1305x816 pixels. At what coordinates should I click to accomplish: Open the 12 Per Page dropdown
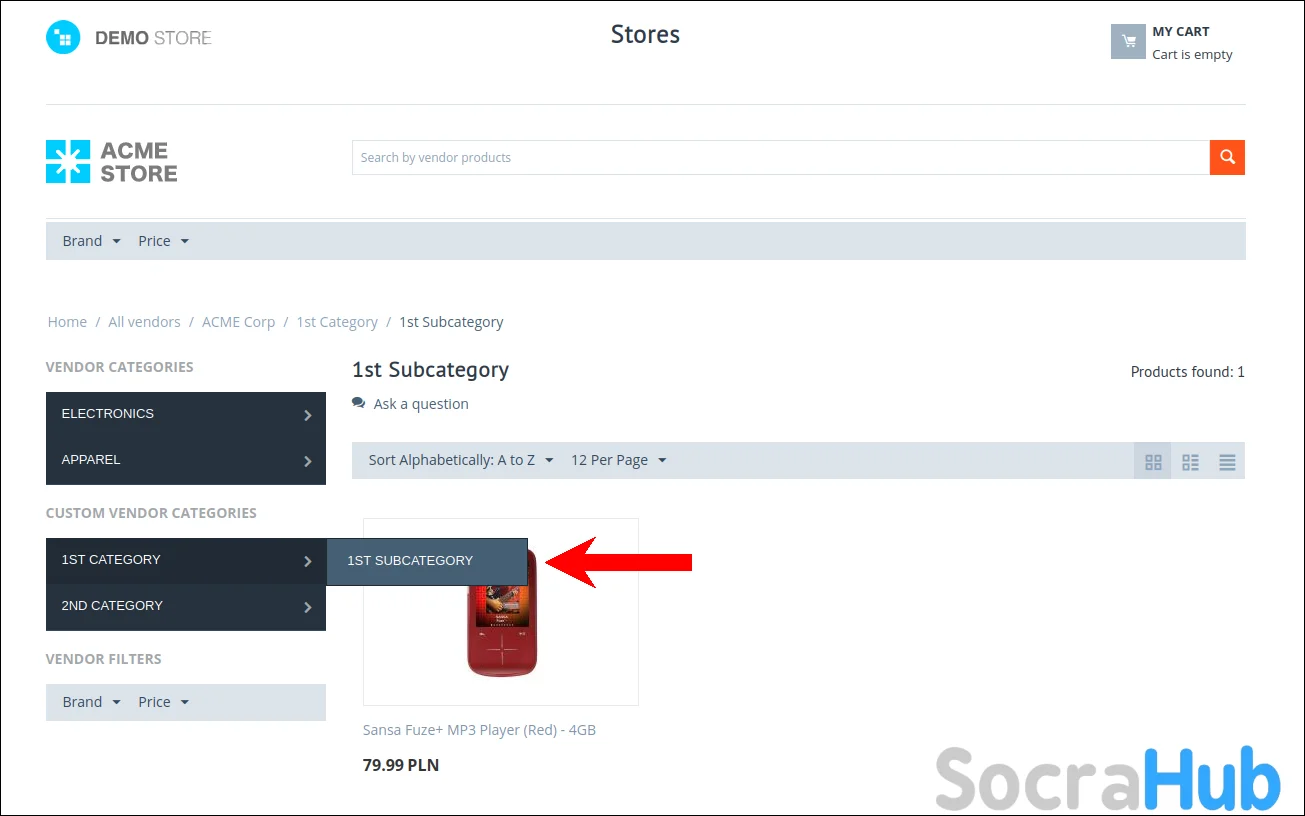619,460
